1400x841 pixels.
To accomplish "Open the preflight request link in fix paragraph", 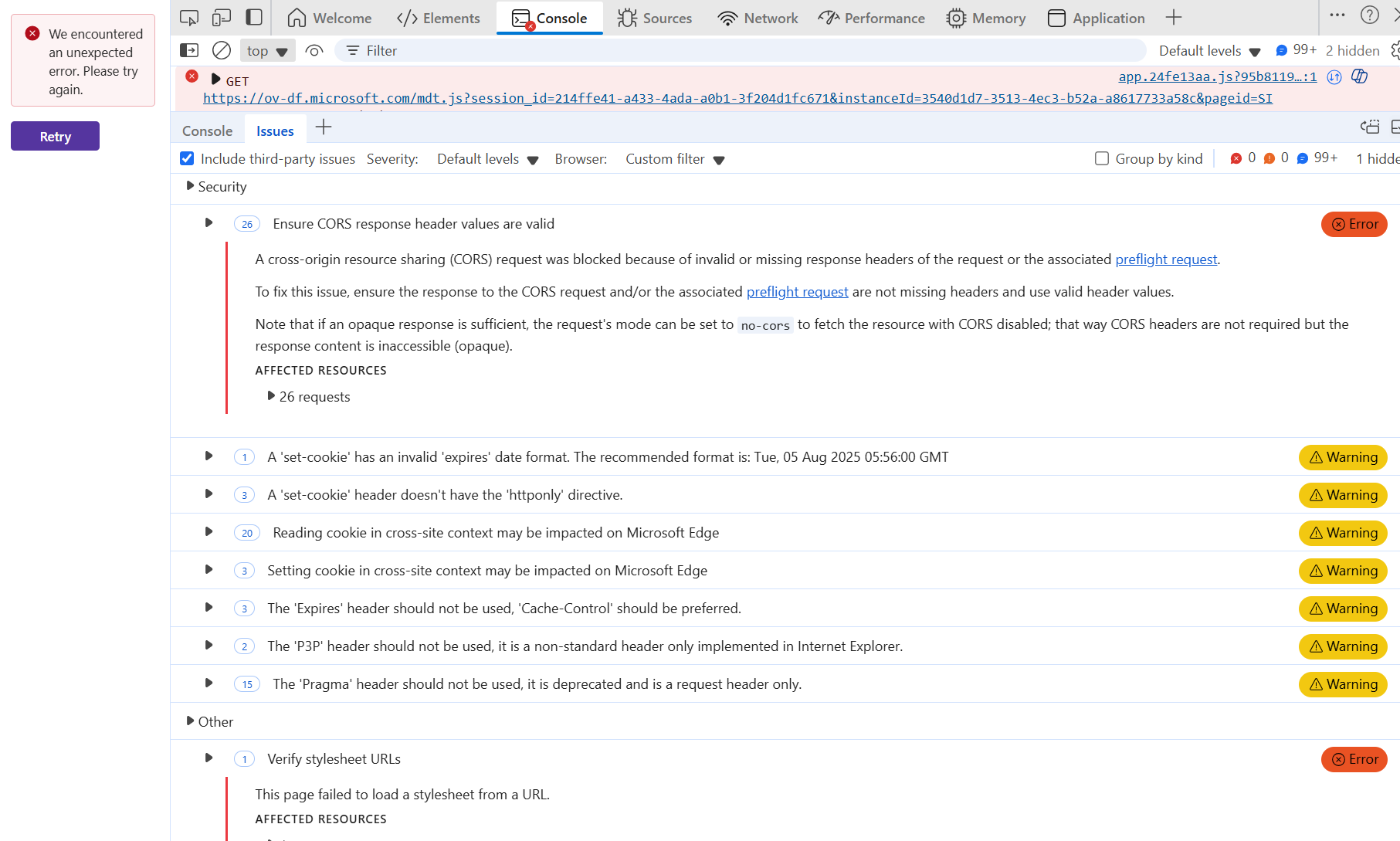I will 797,292.
